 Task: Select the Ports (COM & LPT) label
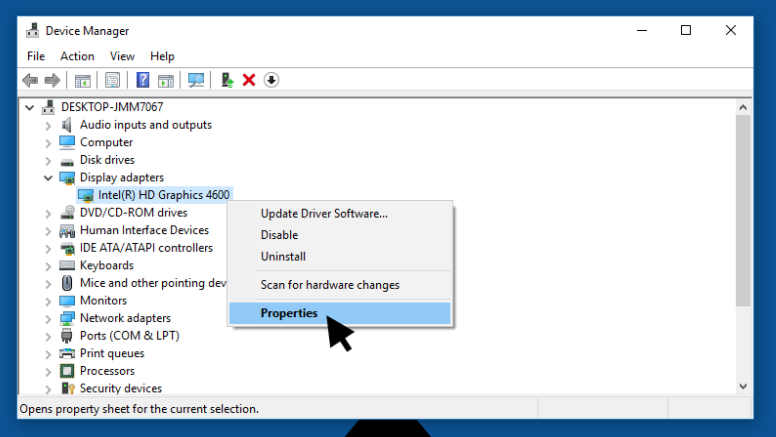130,336
